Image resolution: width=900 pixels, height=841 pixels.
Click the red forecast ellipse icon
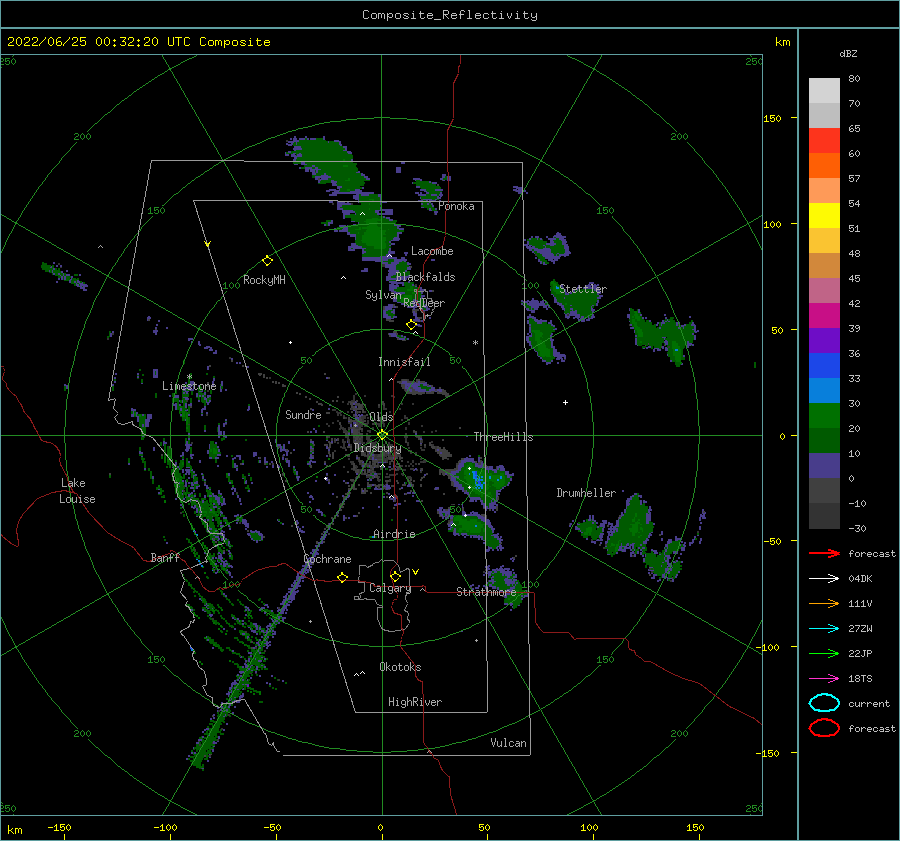pyautogui.click(x=824, y=728)
